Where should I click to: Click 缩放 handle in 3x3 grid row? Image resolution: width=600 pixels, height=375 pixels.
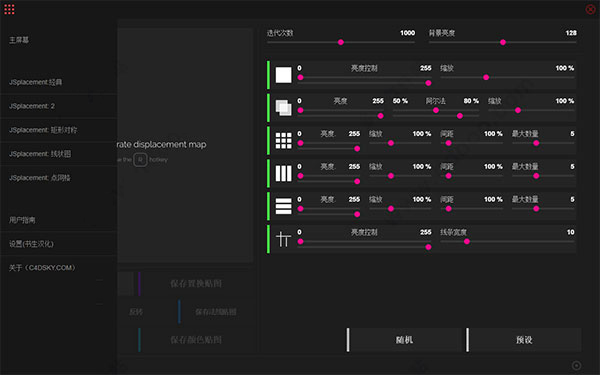point(391,143)
